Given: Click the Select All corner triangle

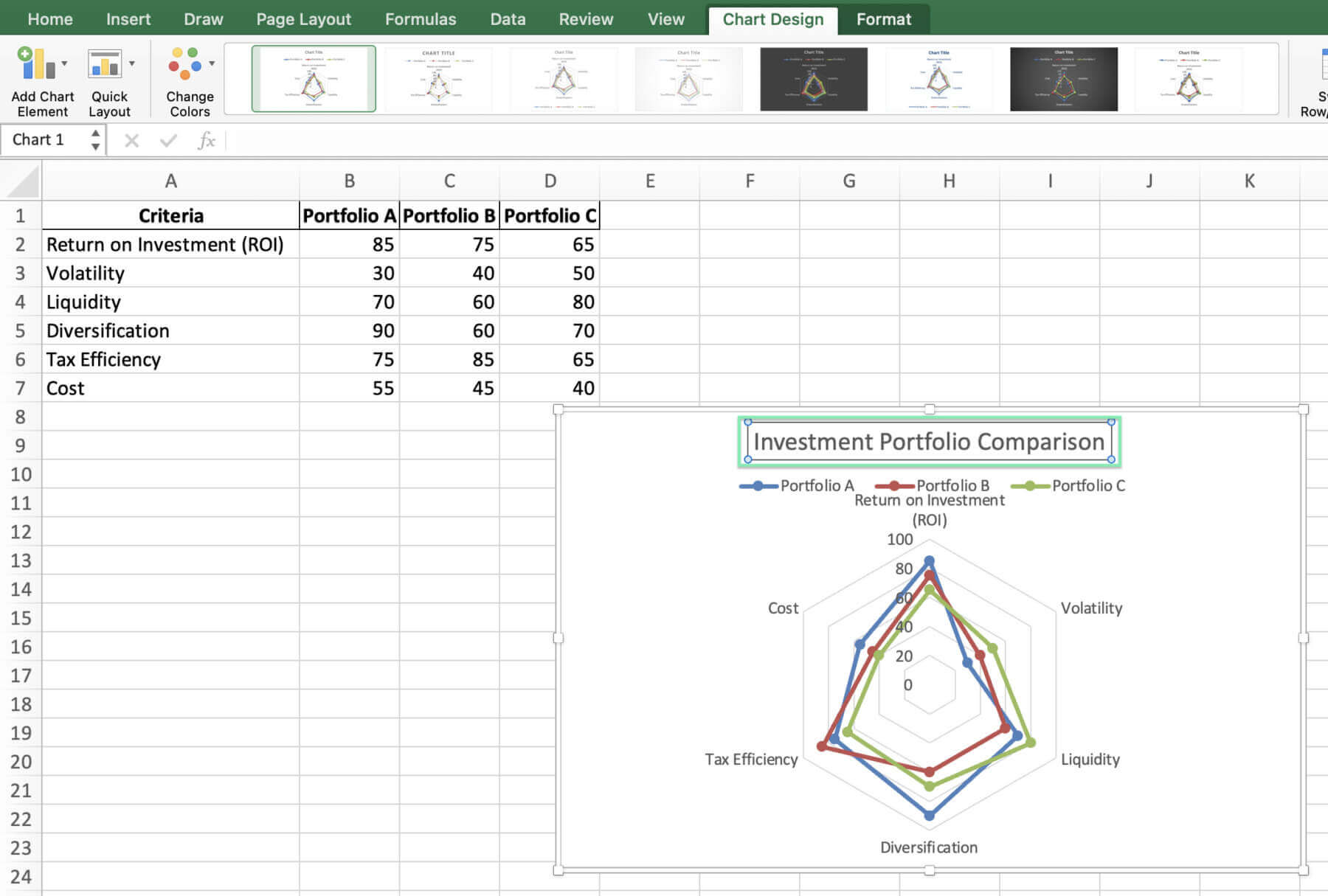Looking at the screenshot, I should click(x=22, y=181).
